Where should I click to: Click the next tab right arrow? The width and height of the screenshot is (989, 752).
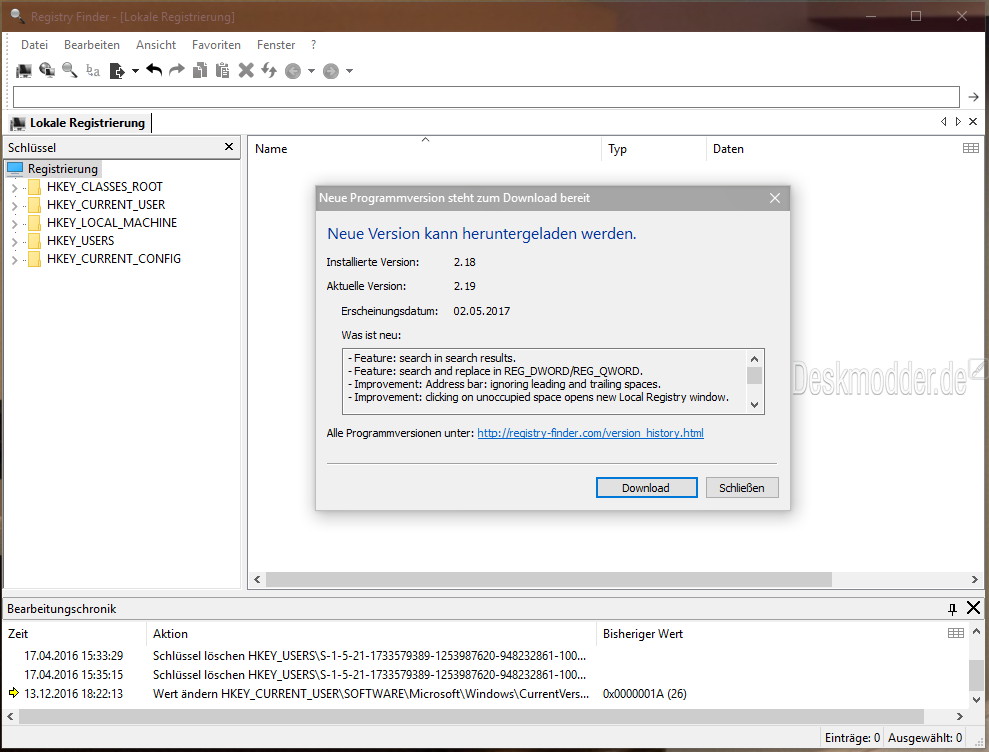point(958,121)
